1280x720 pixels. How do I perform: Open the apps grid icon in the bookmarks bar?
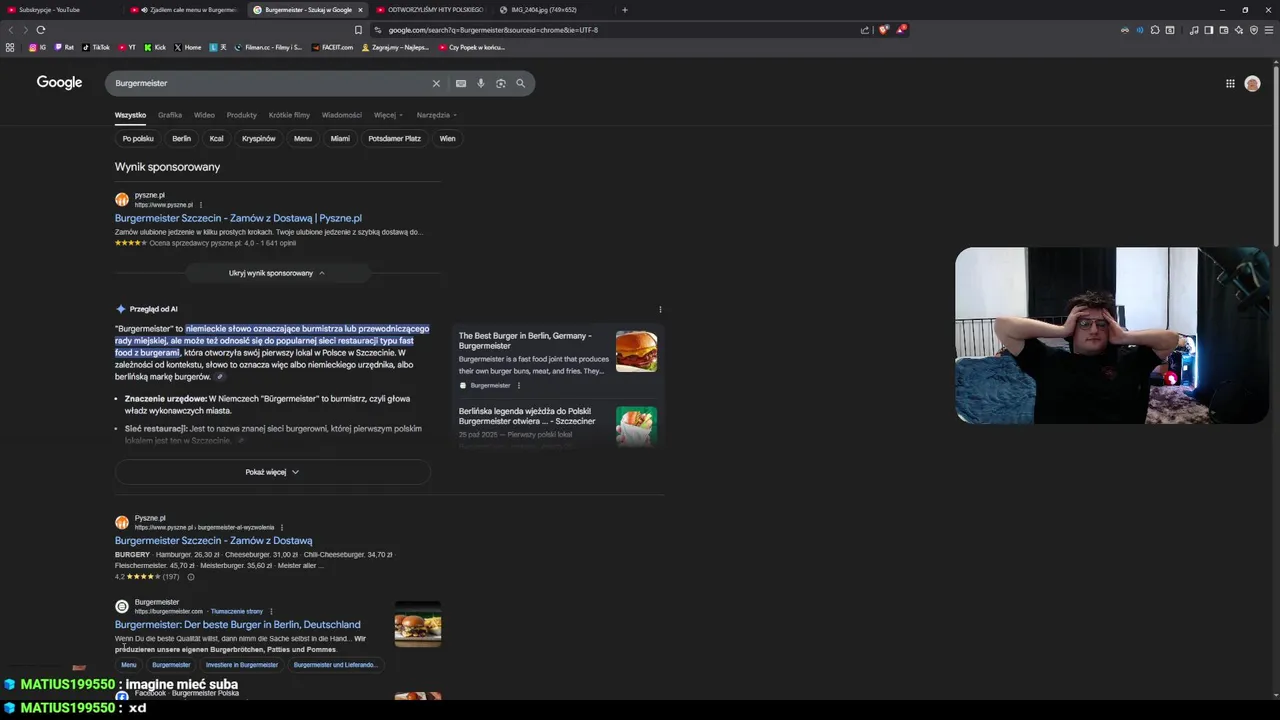10,47
